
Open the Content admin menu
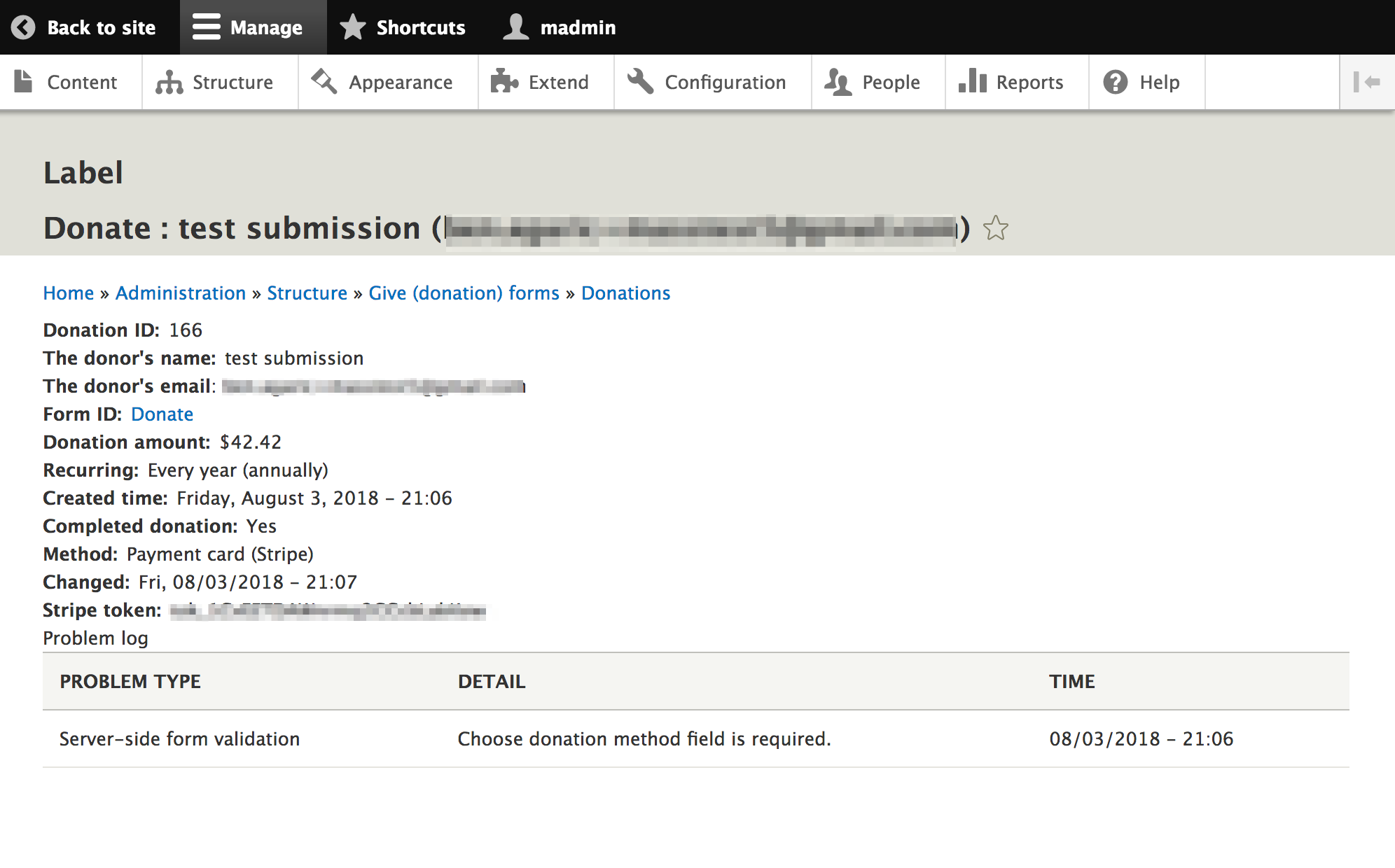[70, 82]
